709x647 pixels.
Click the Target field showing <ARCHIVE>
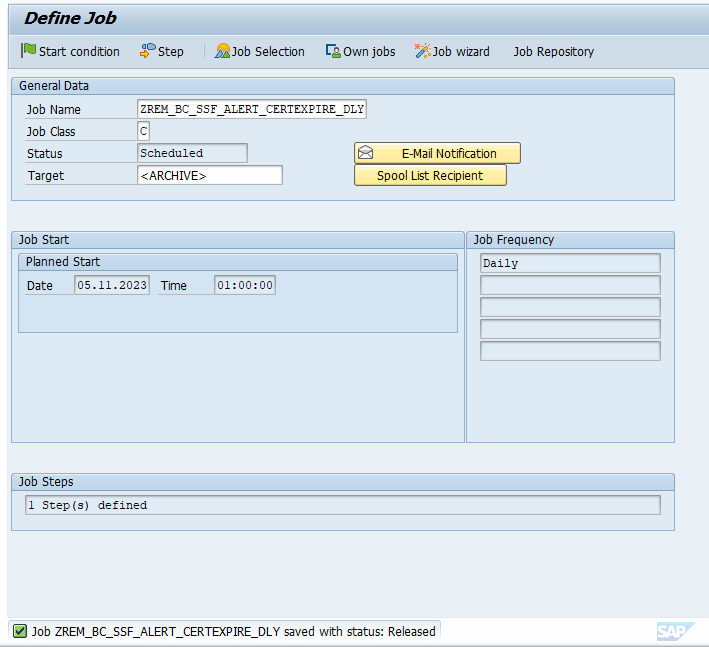209,175
